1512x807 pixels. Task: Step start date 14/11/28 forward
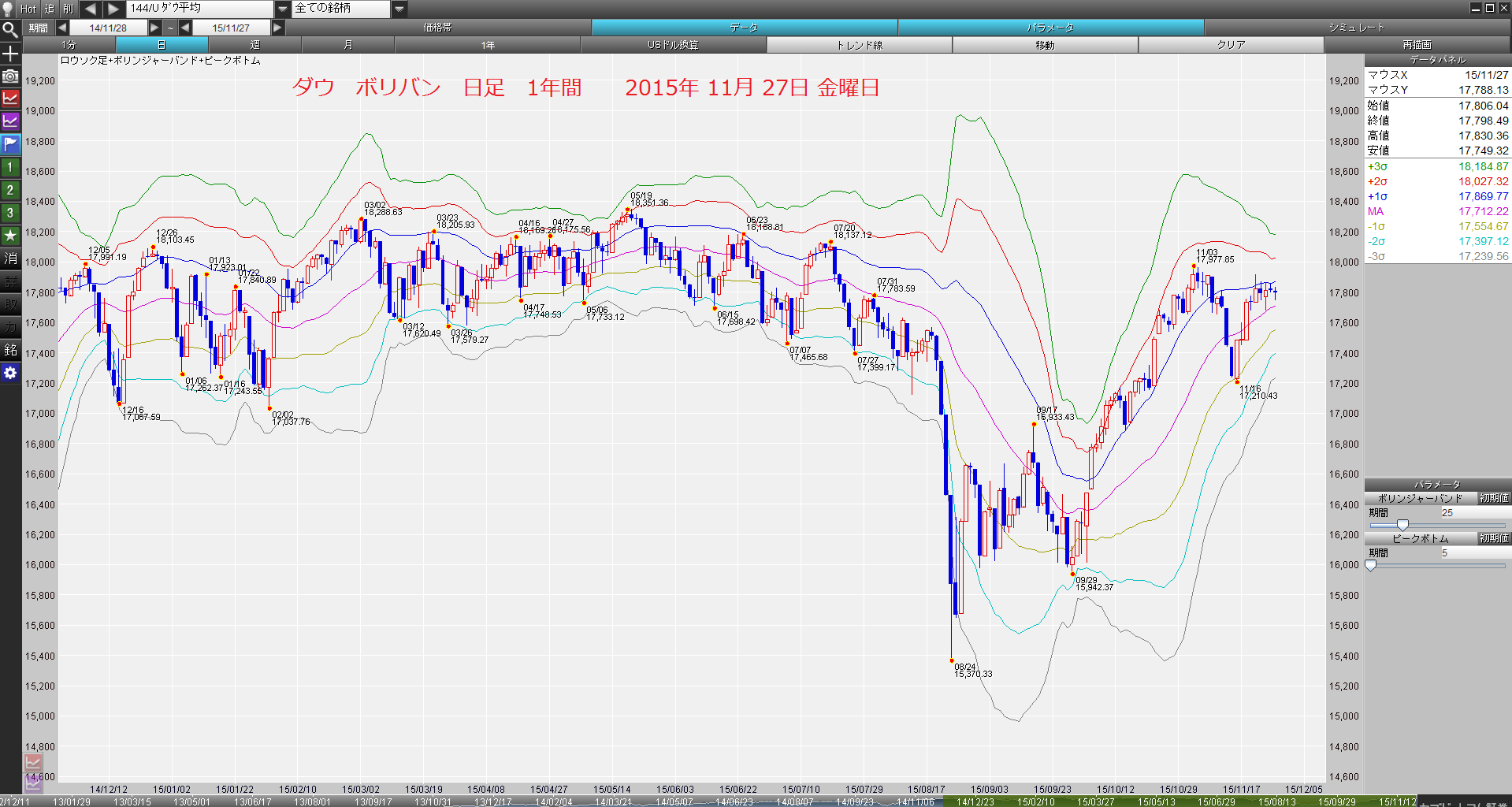point(154,28)
